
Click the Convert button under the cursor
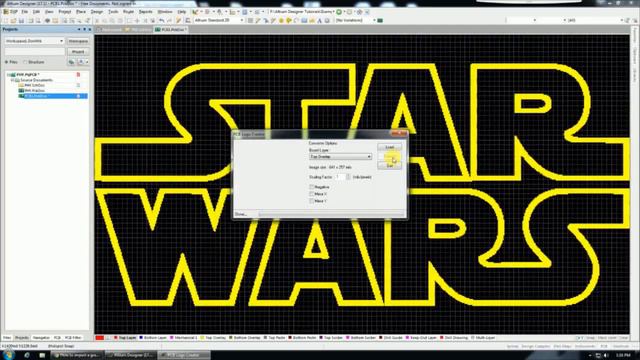click(x=389, y=156)
